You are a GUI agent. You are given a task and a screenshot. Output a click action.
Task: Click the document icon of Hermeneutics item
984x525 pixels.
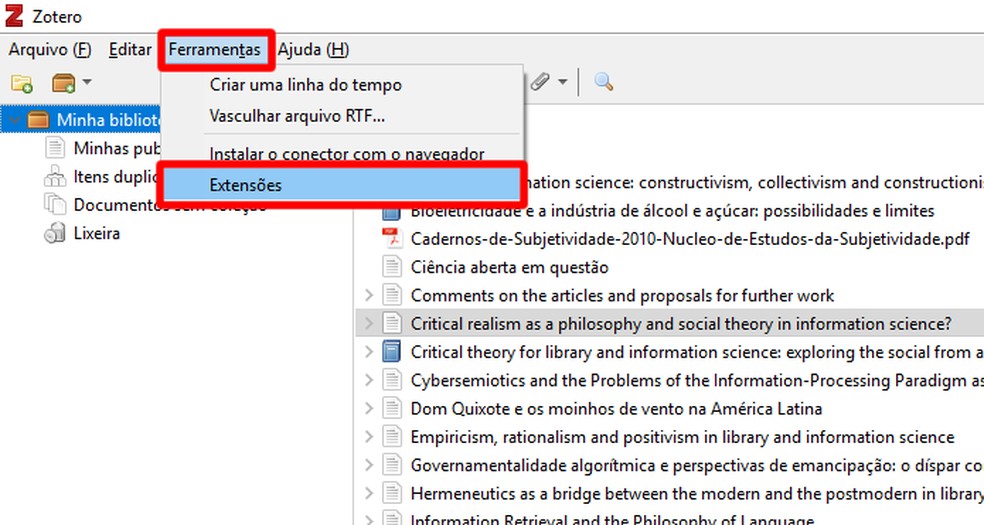pyautogui.click(x=392, y=494)
